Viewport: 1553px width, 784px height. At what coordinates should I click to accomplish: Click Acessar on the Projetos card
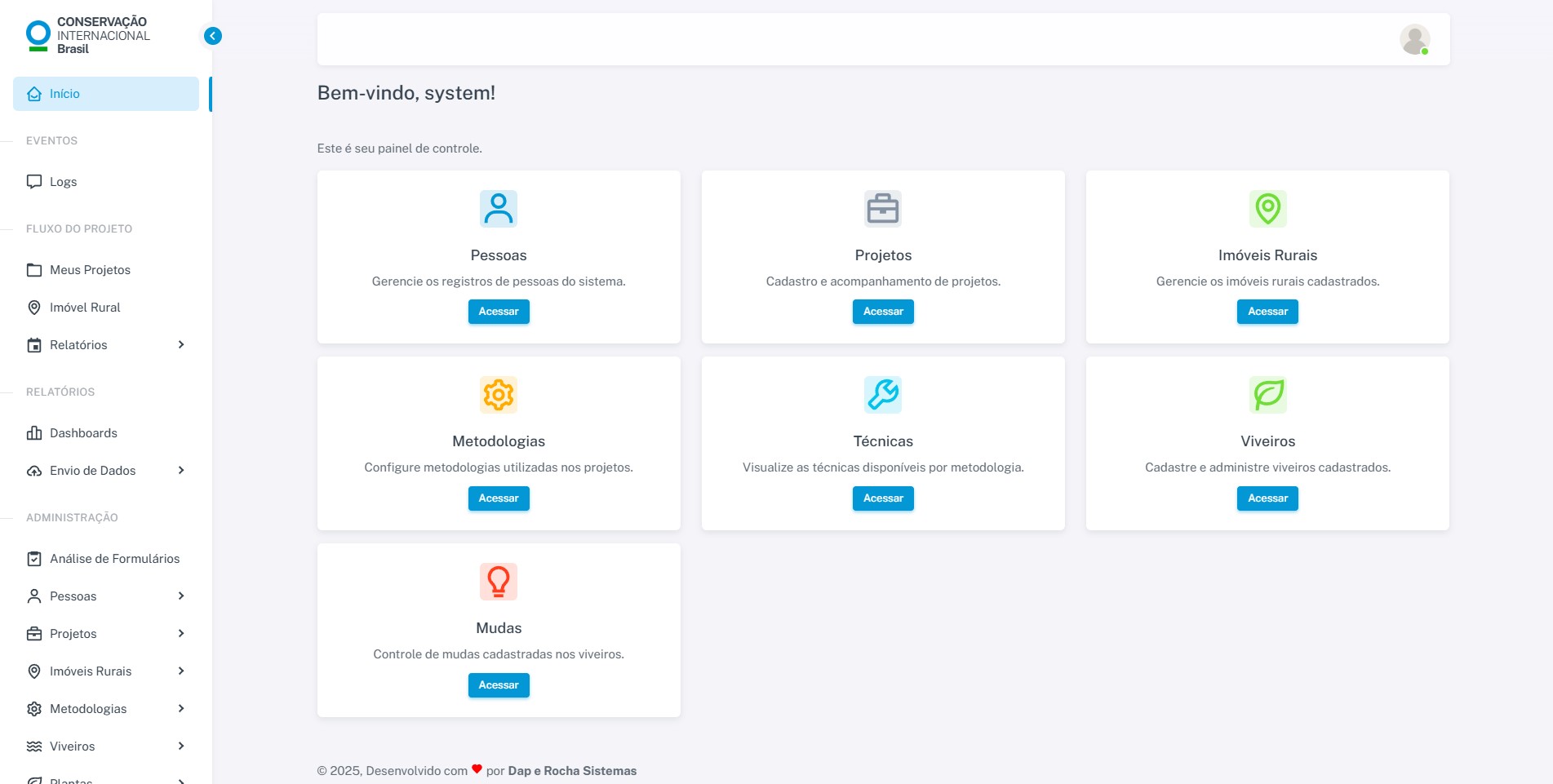pyautogui.click(x=883, y=312)
